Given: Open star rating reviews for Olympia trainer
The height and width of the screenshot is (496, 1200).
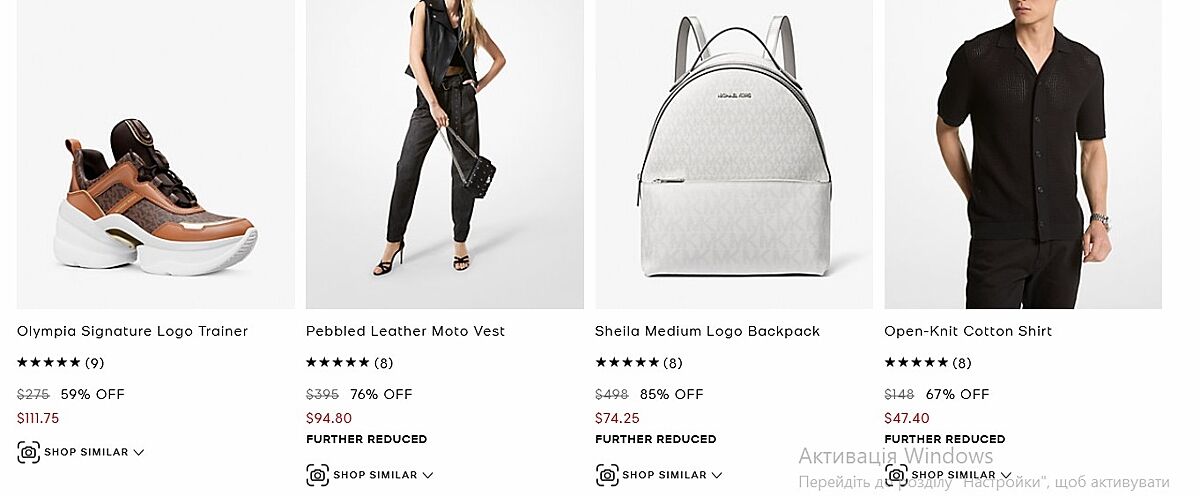Looking at the screenshot, I should tap(60, 363).
